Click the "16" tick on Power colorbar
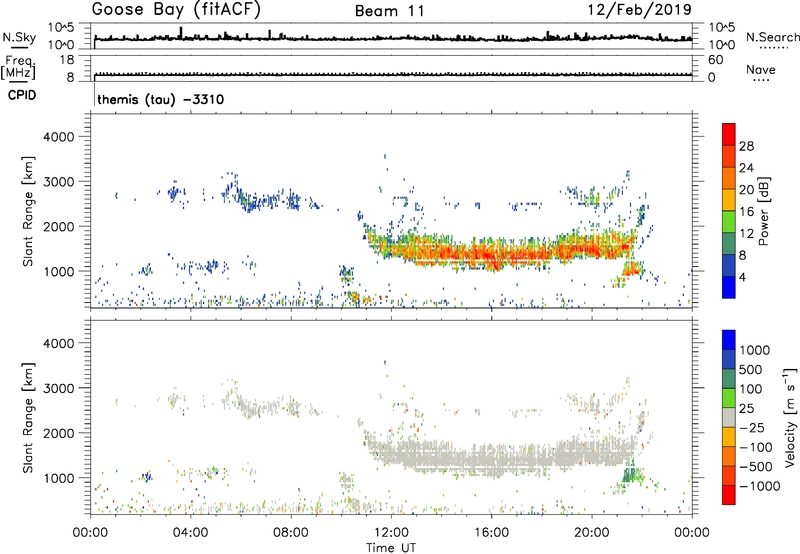Screen dimensions: 800x554 click(746, 212)
